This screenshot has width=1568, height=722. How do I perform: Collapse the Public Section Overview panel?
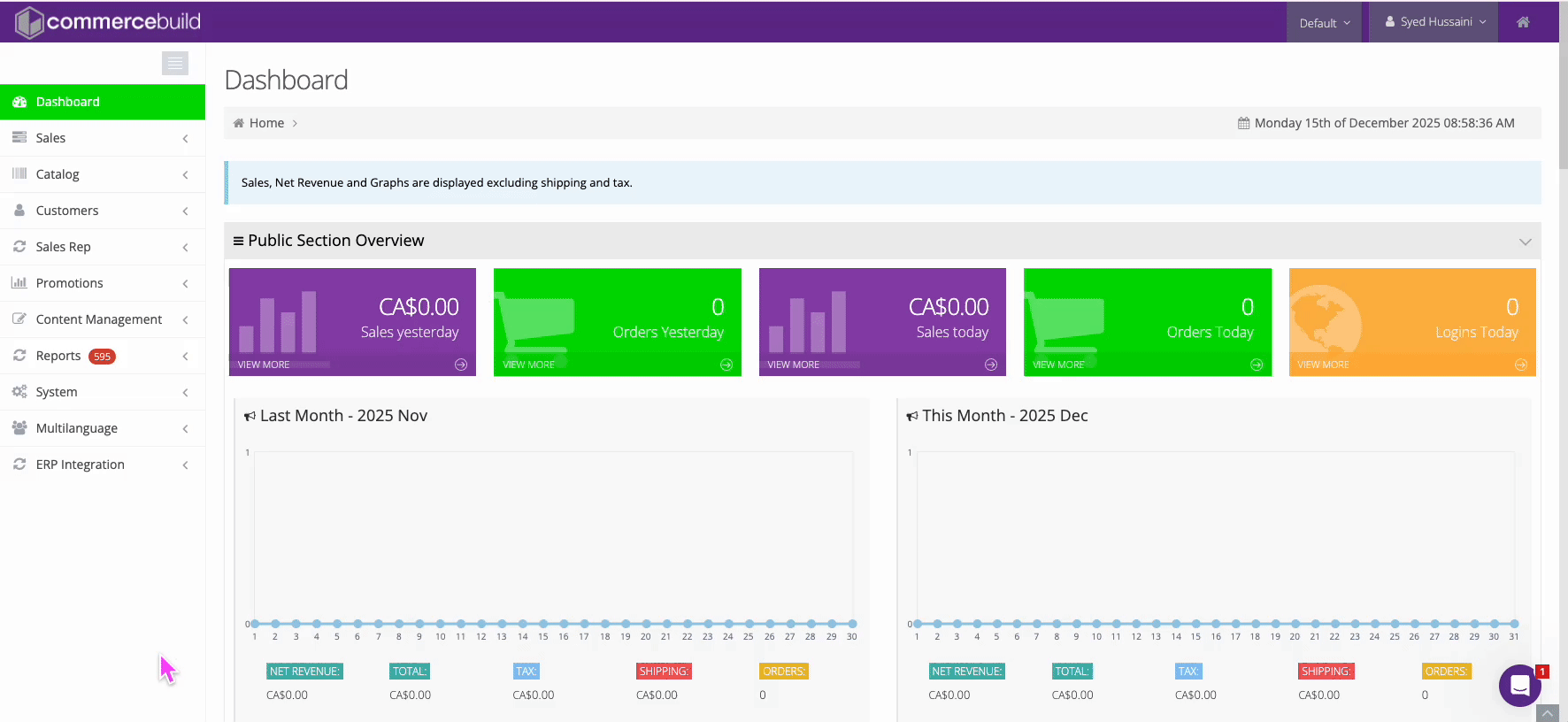point(1525,242)
